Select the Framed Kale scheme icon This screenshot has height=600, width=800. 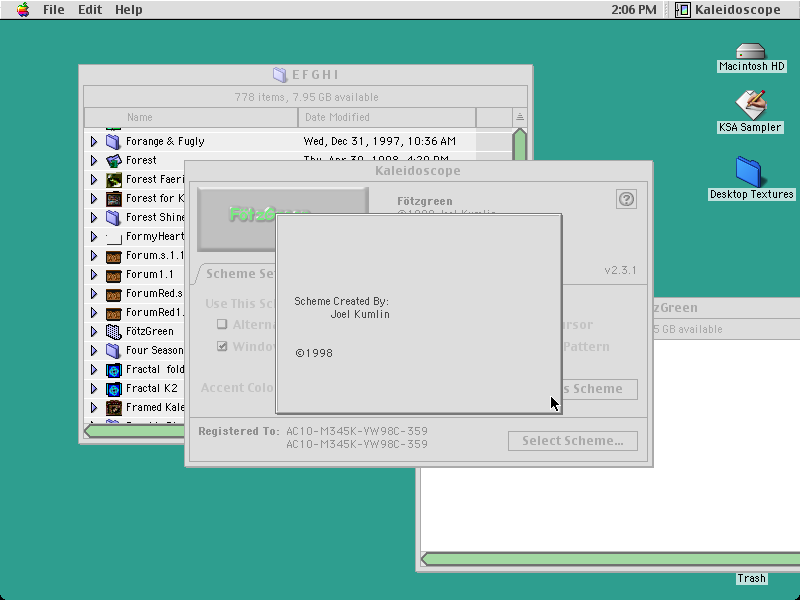(x=113, y=408)
